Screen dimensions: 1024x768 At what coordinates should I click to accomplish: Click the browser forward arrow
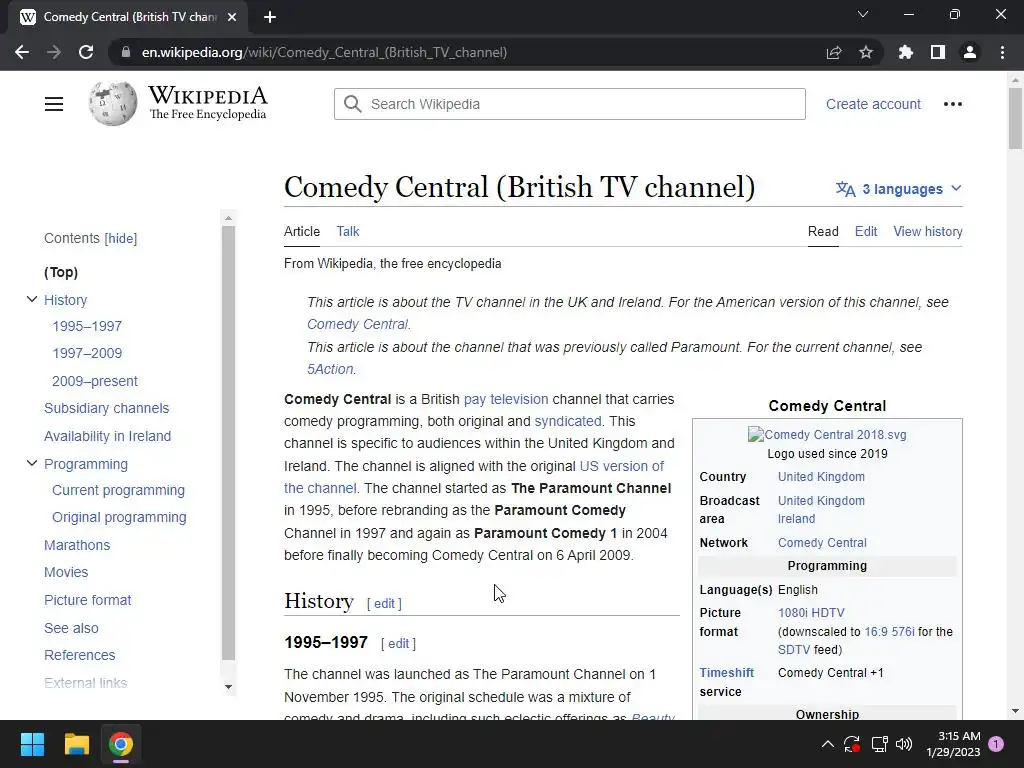(54, 52)
